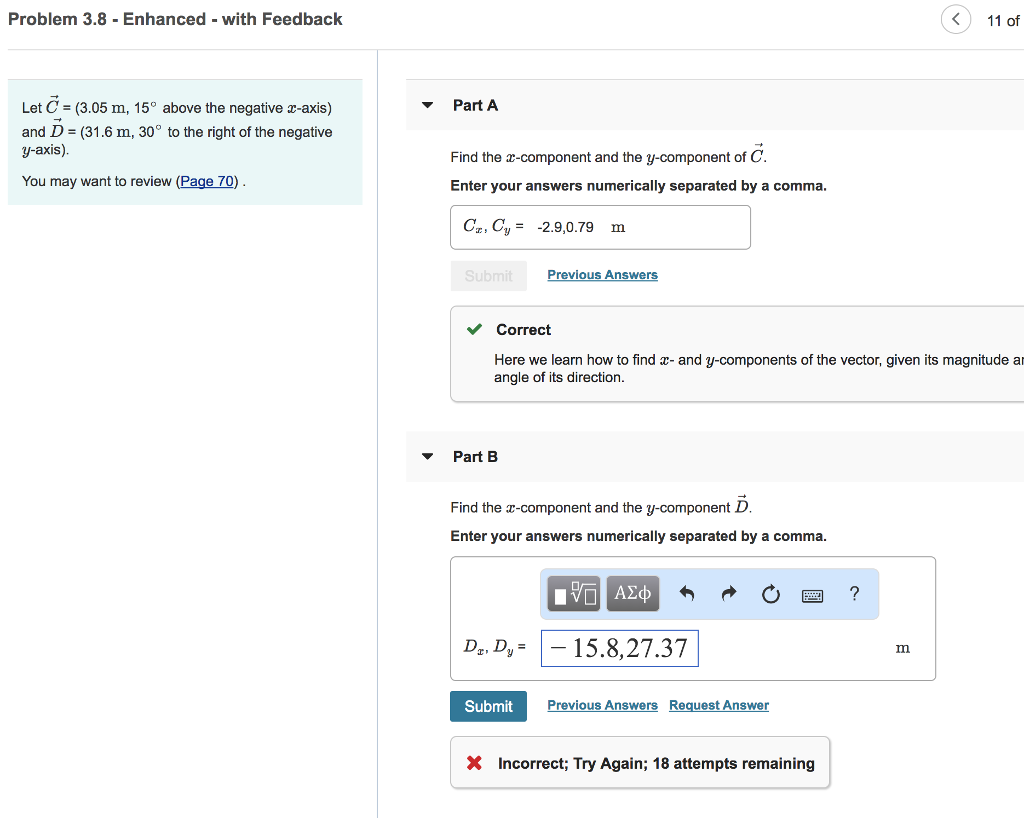View Previous Answers for Part B

[602, 706]
